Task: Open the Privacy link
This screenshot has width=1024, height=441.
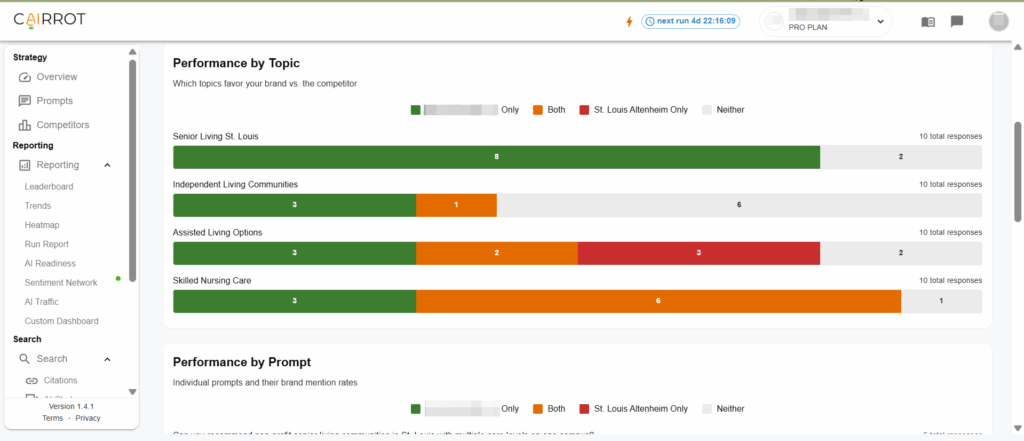Action: click(x=88, y=418)
